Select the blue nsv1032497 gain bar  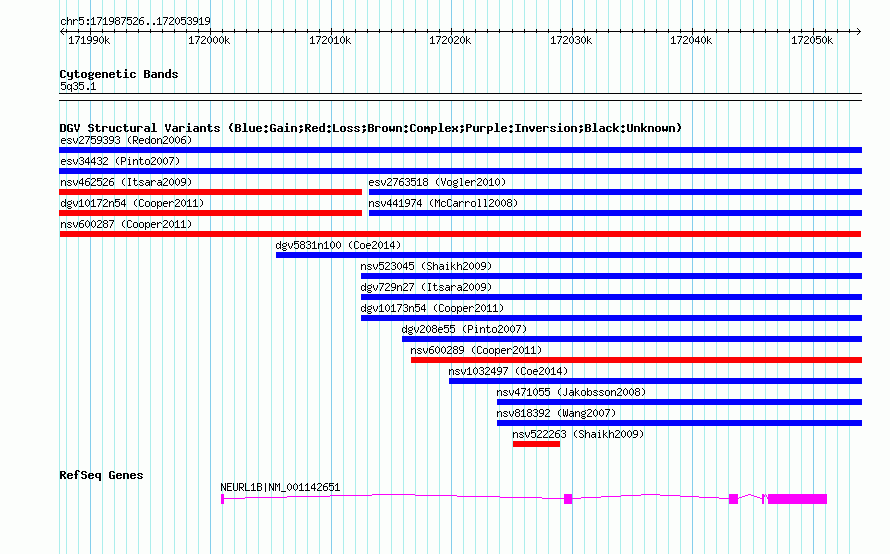tap(656, 381)
